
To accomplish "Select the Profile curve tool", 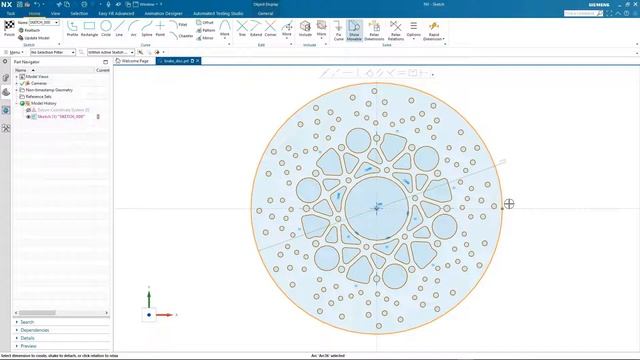I will click(72, 29).
